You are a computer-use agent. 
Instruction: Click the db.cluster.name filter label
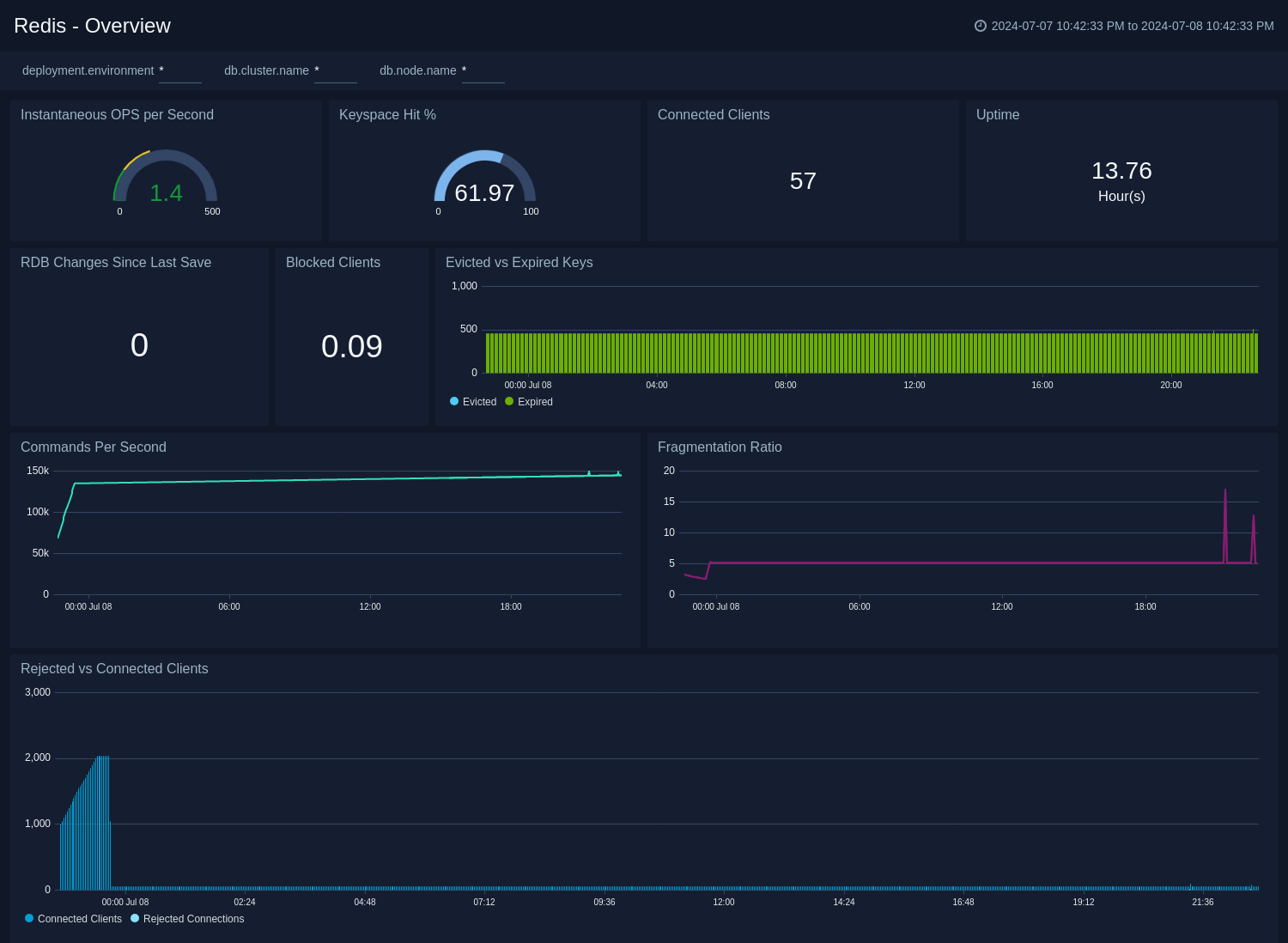coord(266,70)
